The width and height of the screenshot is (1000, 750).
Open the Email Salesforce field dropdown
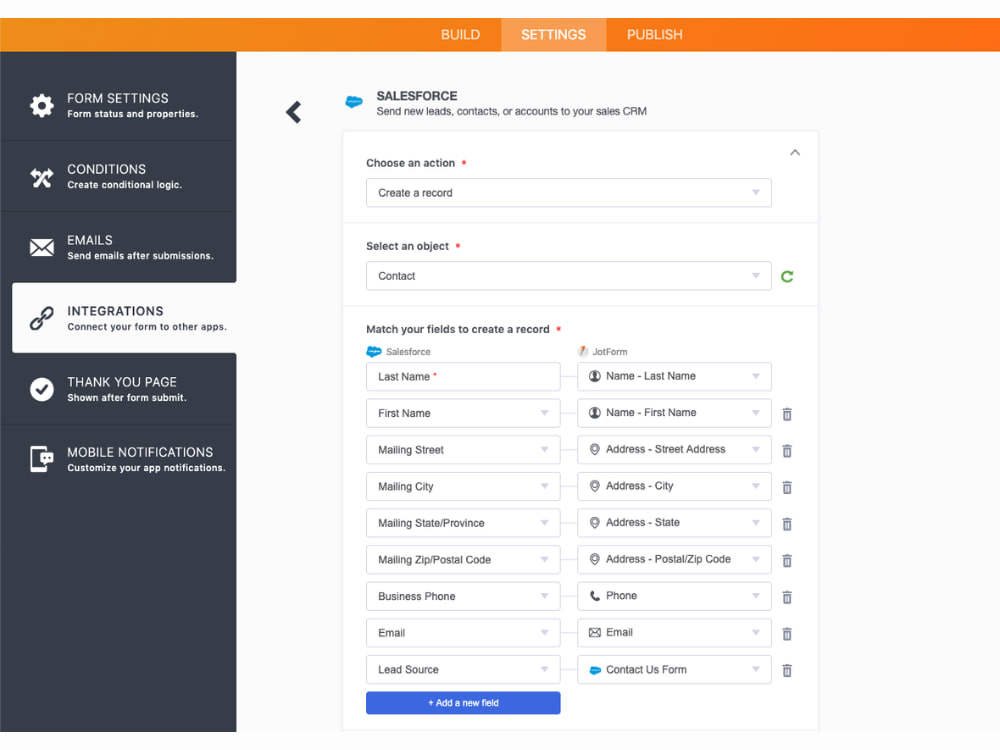click(x=463, y=633)
